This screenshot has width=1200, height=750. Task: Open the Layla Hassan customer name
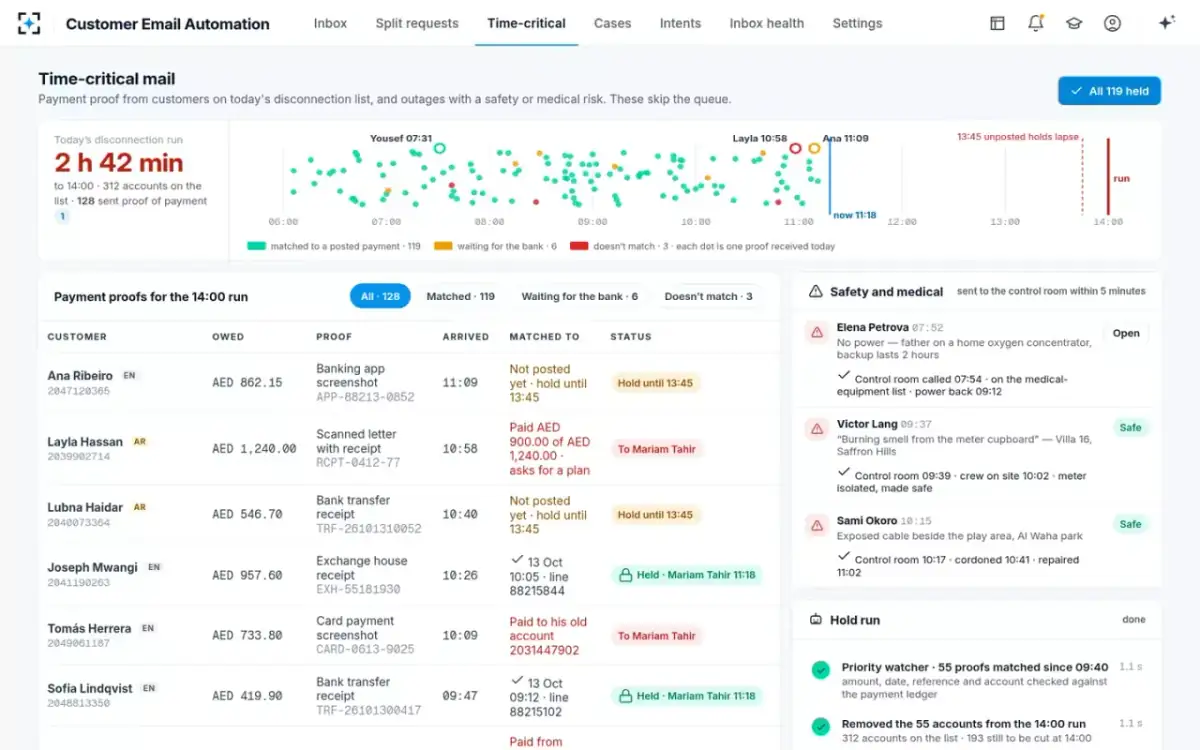click(x=85, y=442)
